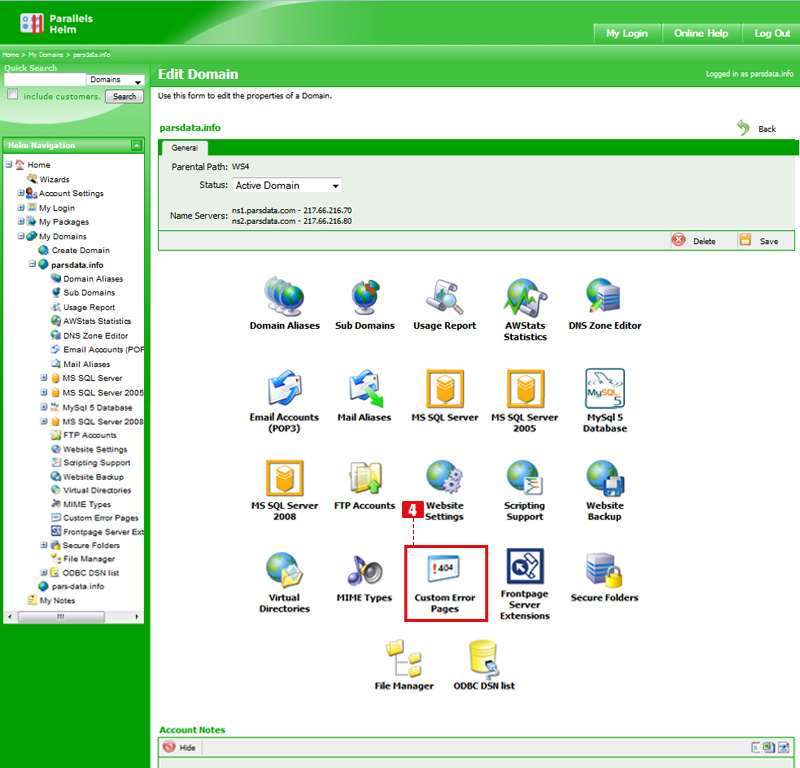Screen dimensions: 800x768
Task: Open Virtual Directories icon in main panel
Action: pos(284,570)
